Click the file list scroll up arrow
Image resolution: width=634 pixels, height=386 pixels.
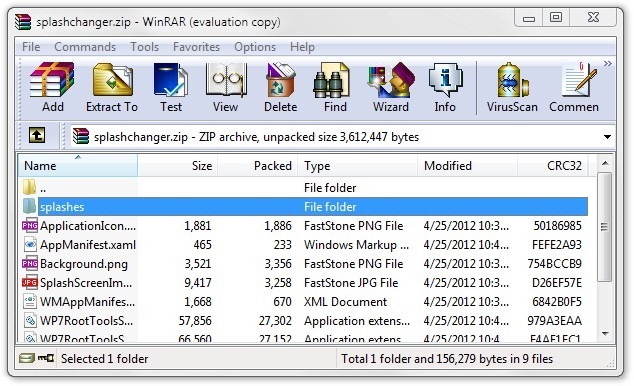click(605, 163)
